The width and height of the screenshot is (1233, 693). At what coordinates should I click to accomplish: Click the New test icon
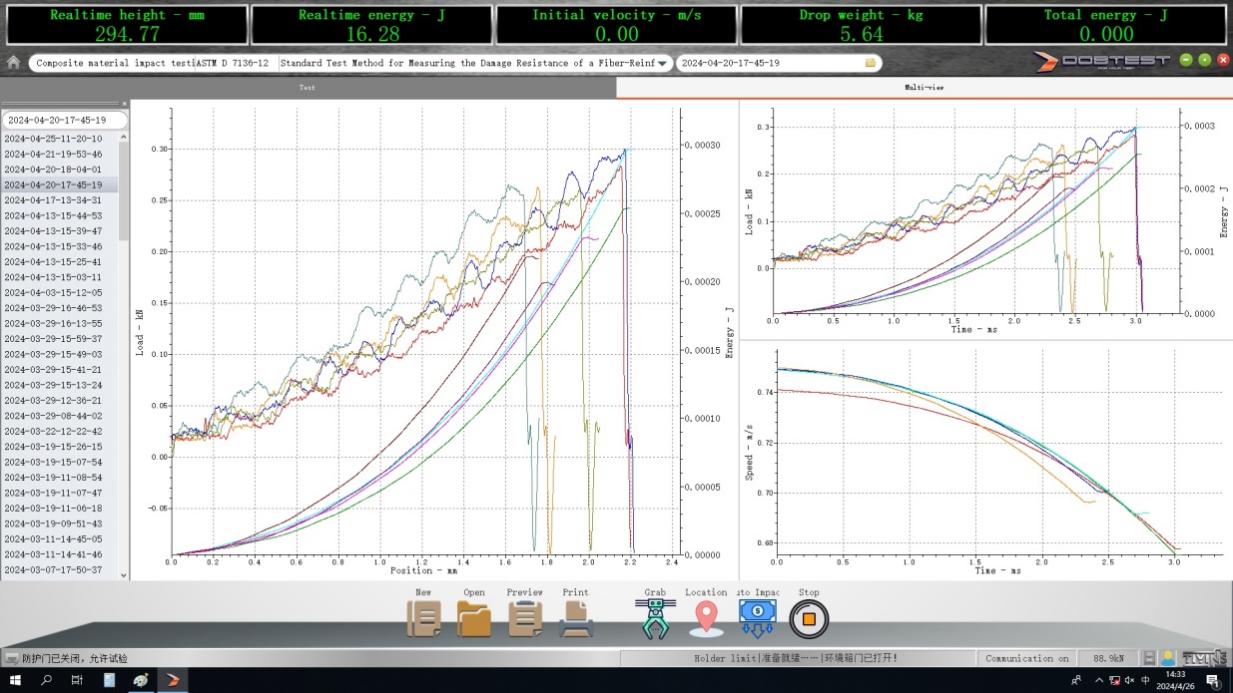424,619
